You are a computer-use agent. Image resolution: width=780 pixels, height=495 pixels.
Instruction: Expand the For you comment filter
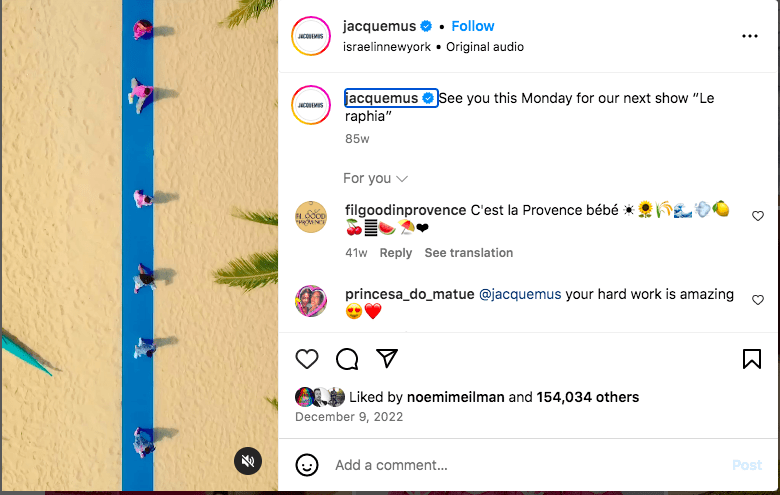[376, 178]
